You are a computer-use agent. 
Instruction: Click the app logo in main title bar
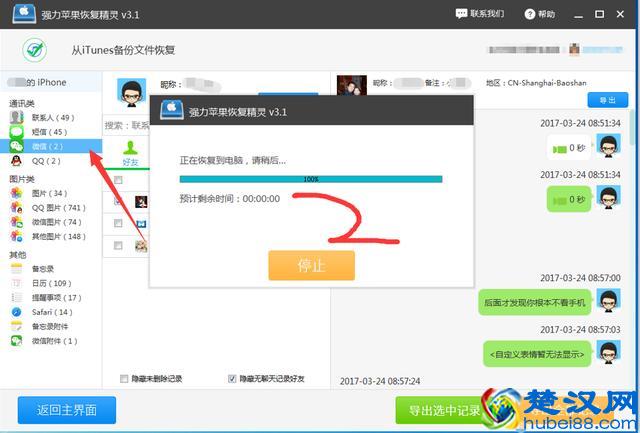(x=24, y=14)
